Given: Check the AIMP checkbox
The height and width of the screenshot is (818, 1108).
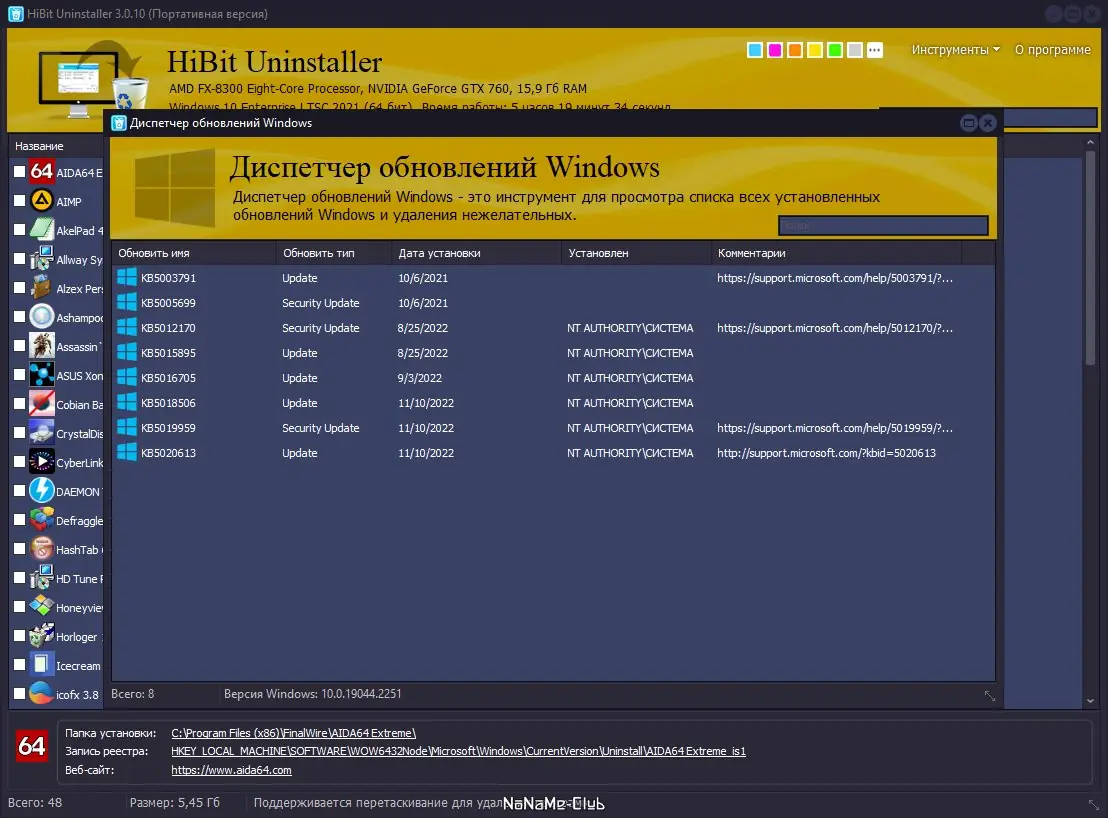Looking at the screenshot, I should pyautogui.click(x=20, y=201).
